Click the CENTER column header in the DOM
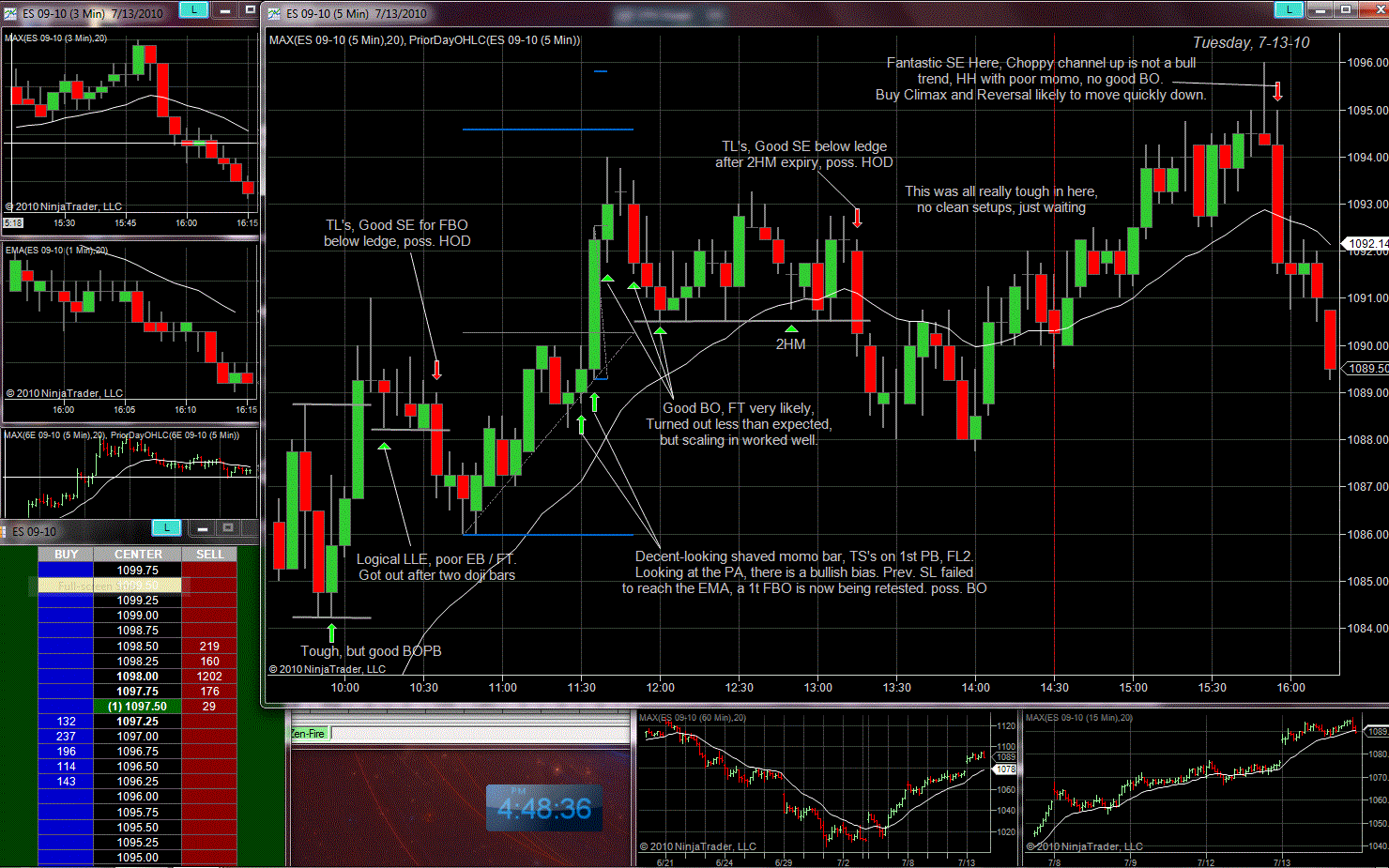Viewport: 1389px width, 868px height. pos(138,555)
